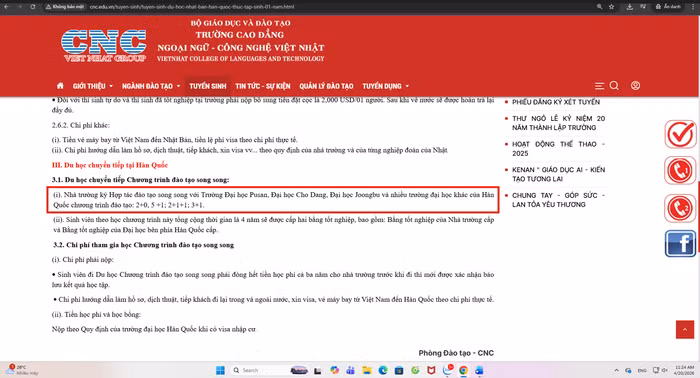Open the browser downloads icon
Image resolution: width=700 pixels, height=378 pixels.
coord(629,7)
